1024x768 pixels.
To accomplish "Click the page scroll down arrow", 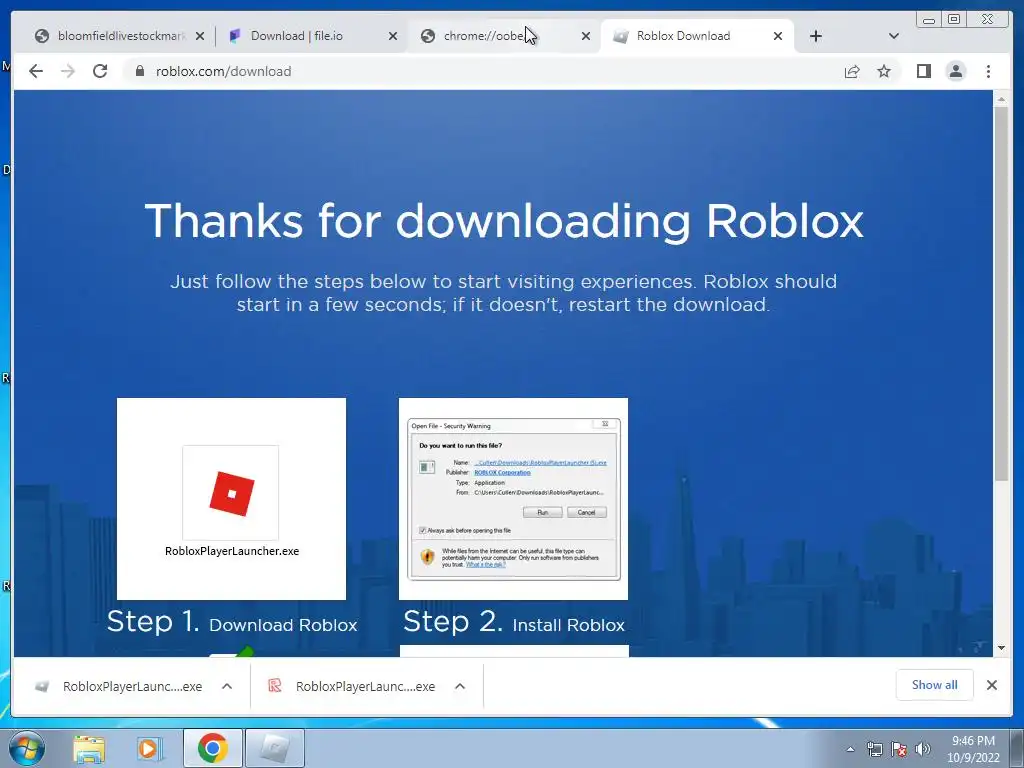I will pos(1001,648).
